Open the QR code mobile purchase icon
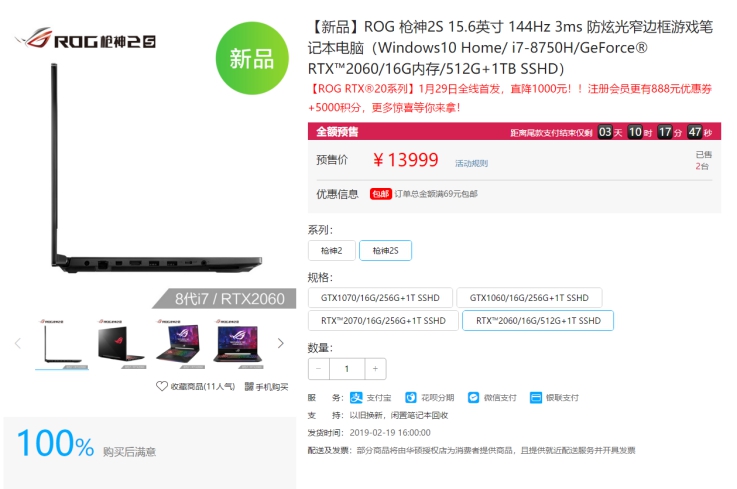The height and width of the screenshot is (489, 737). pyautogui.click(x=249, y=386)
